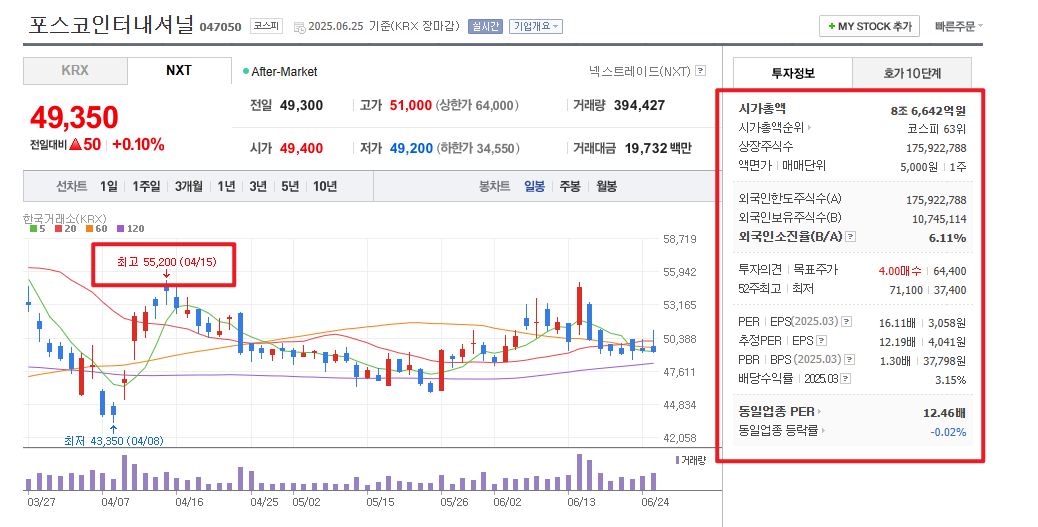Open help icon beside 외국인소진율(B/A)

coord(851,236)
